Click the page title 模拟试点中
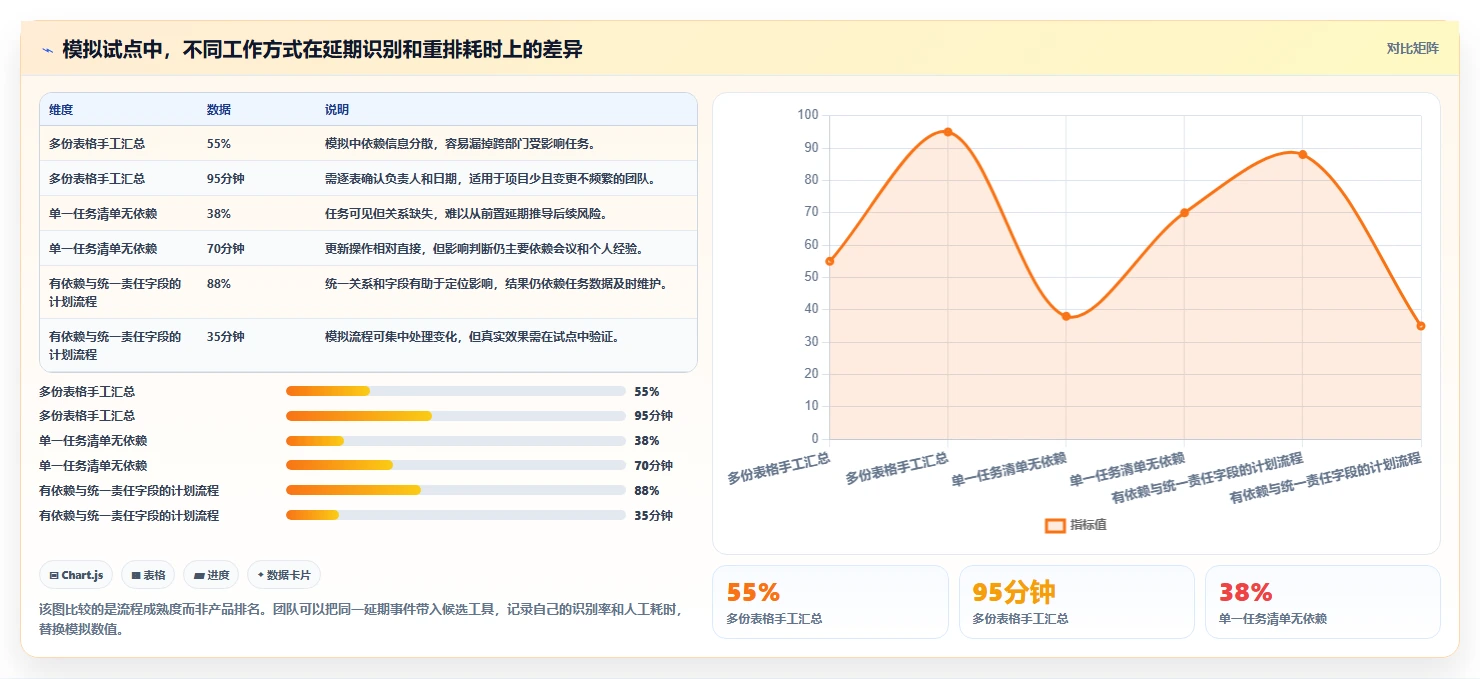 322,50
